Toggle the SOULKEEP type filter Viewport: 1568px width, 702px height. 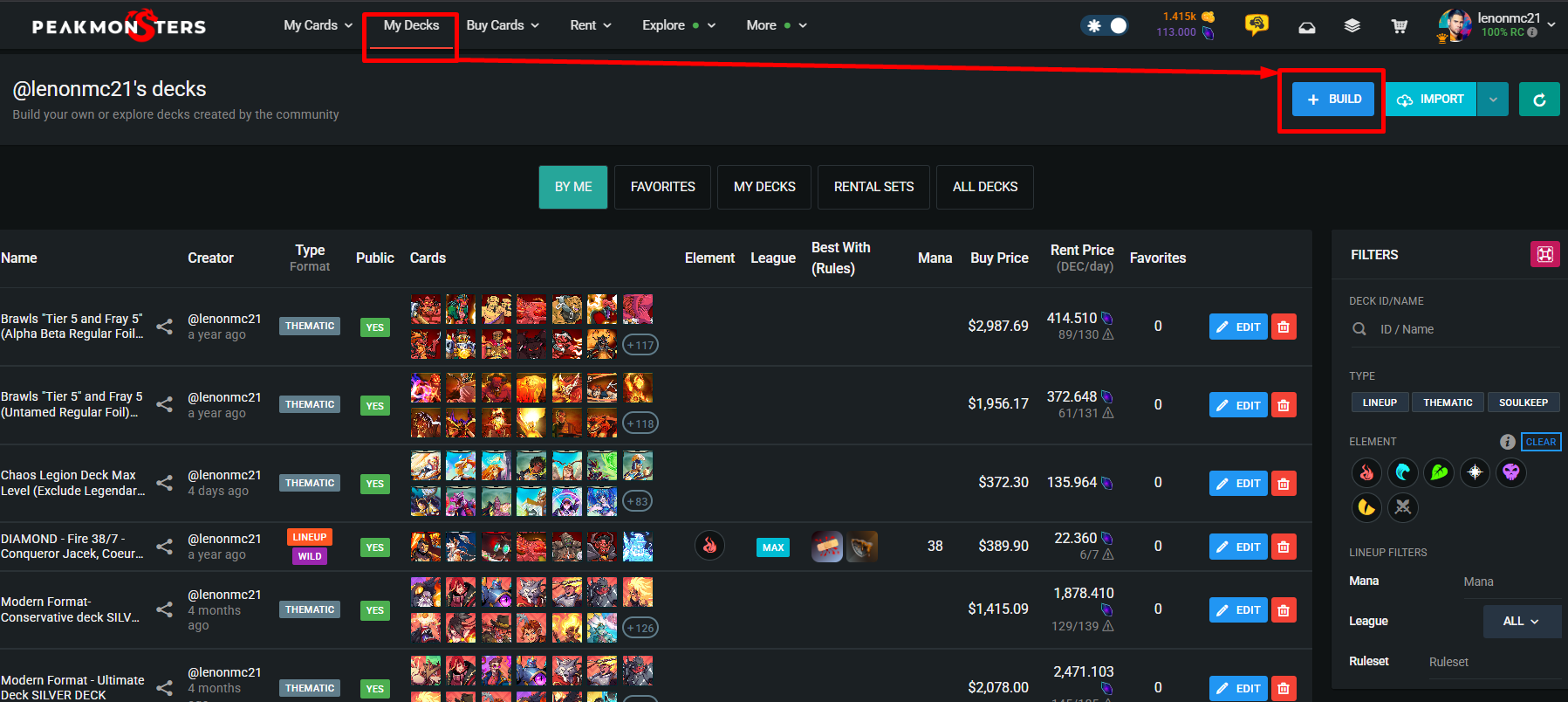1523,403
